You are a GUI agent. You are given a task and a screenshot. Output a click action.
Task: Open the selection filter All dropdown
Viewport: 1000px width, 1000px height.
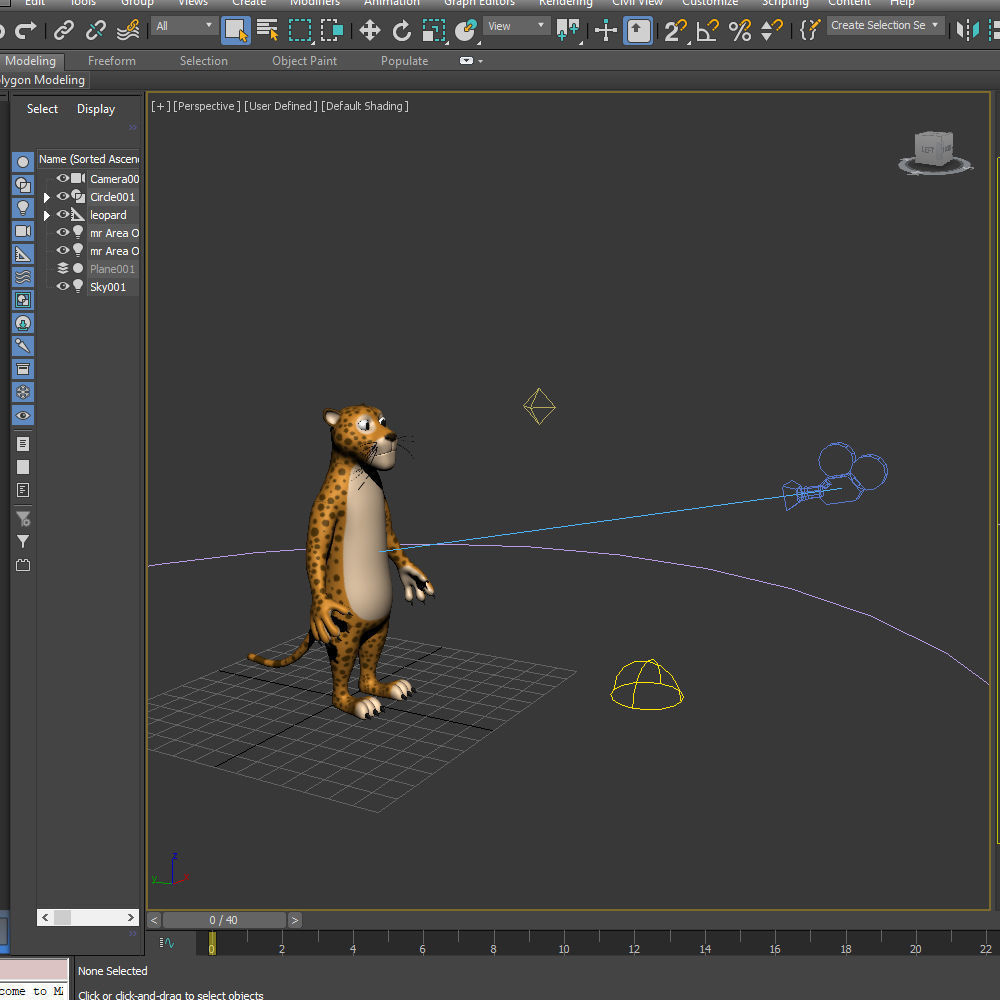click(x=184, y=26)
